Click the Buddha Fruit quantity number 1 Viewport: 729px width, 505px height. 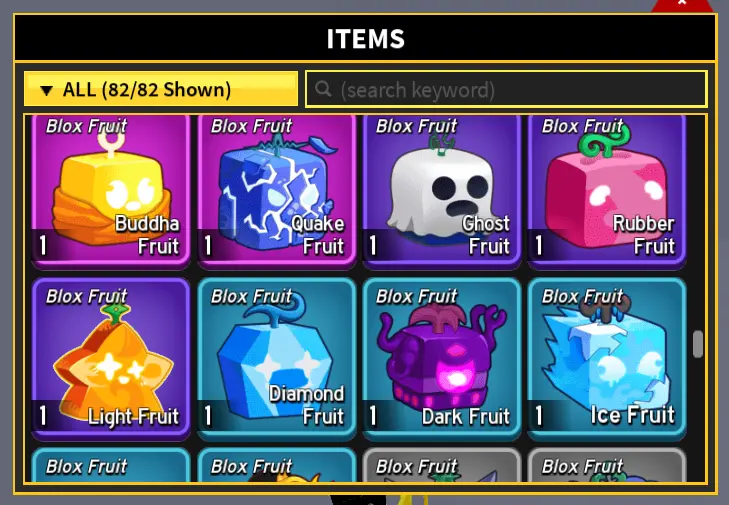(43, 245)
